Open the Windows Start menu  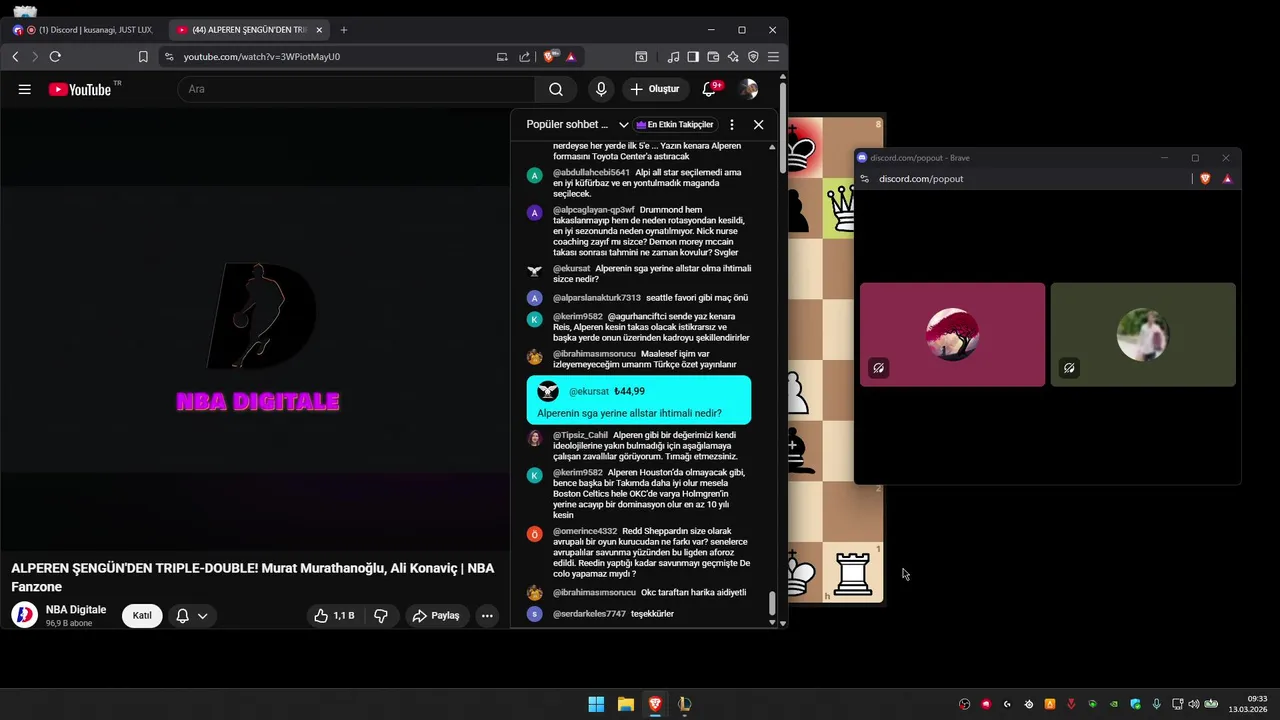(x=596, y=704)
